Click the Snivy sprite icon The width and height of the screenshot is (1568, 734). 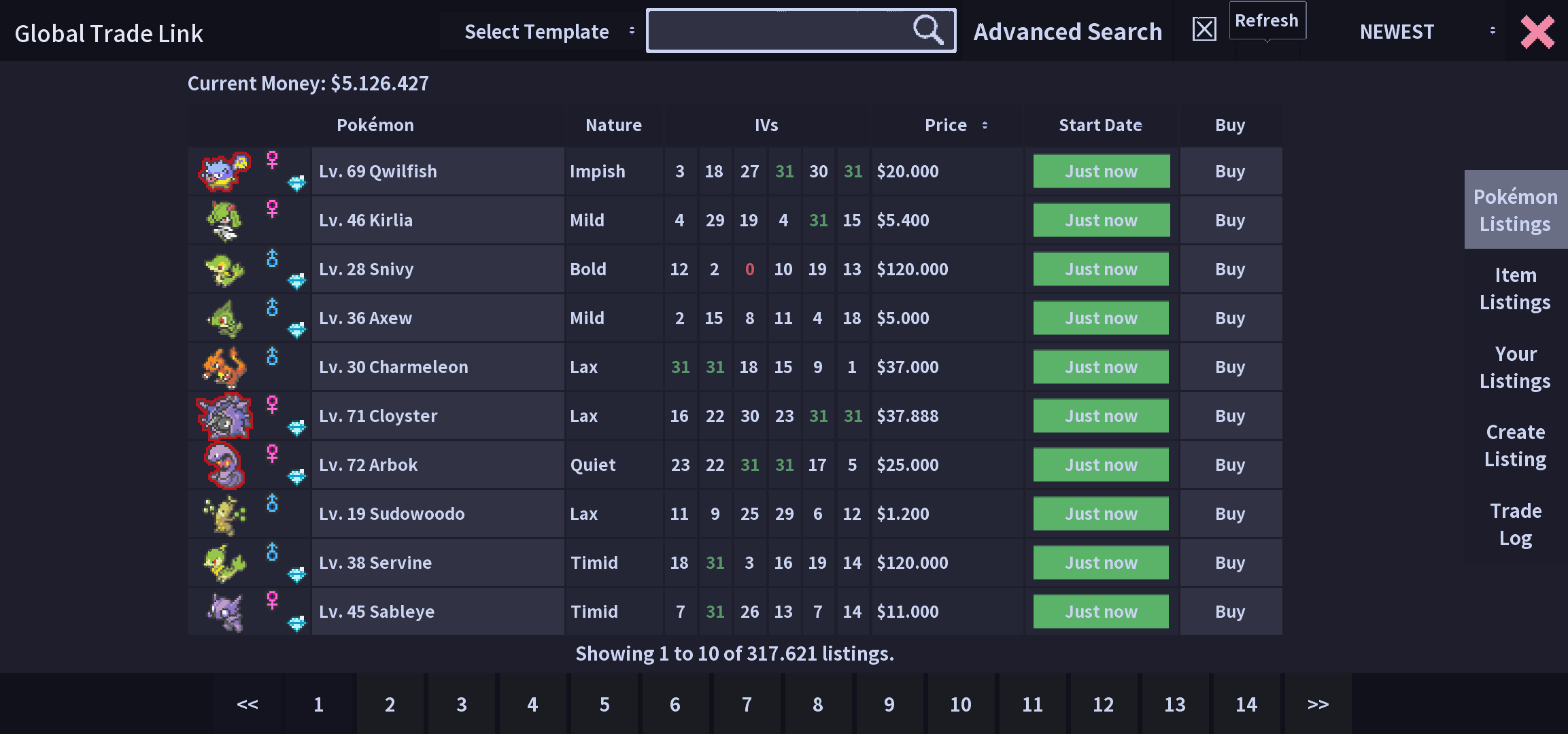pos(224,270)
